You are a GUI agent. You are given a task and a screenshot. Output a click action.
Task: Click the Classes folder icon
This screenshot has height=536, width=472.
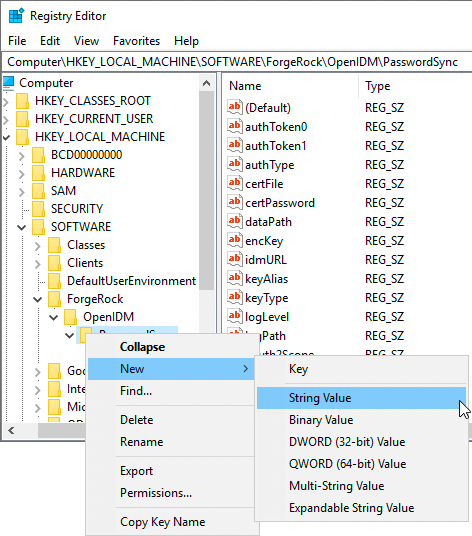[x=54, y=245]
